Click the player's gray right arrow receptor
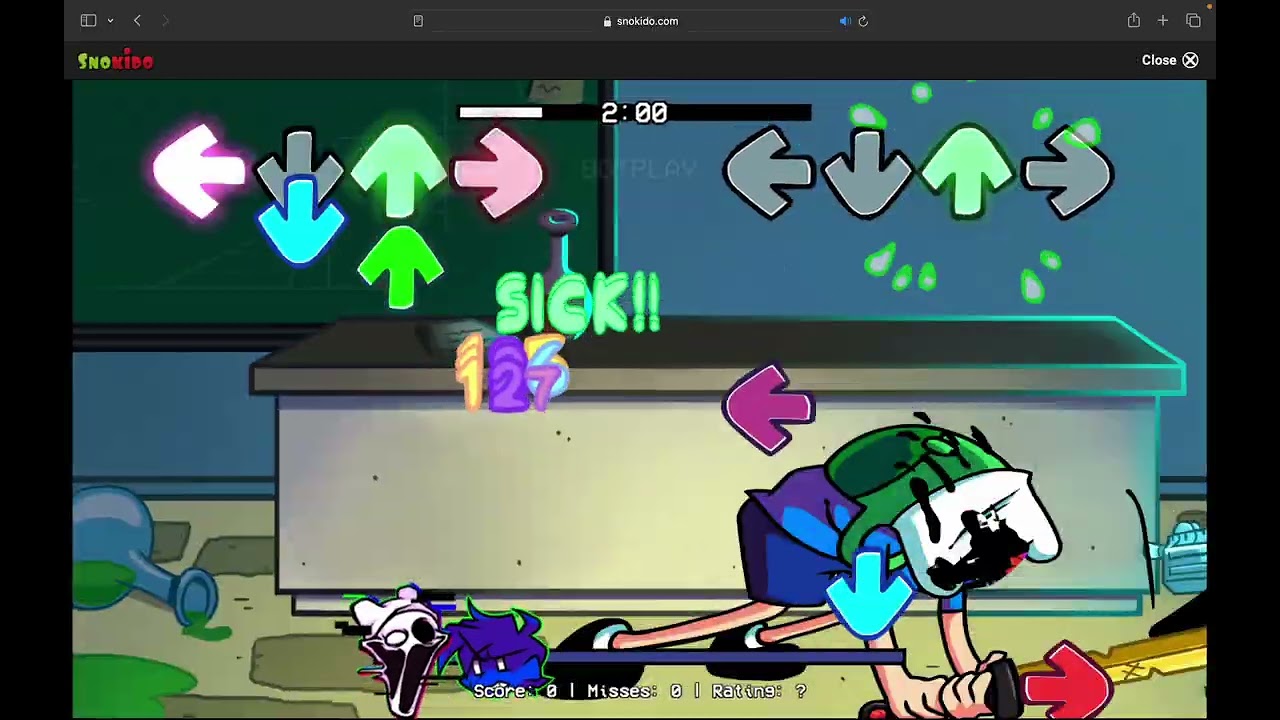Screen dimensions: 1280x720 1067,174
